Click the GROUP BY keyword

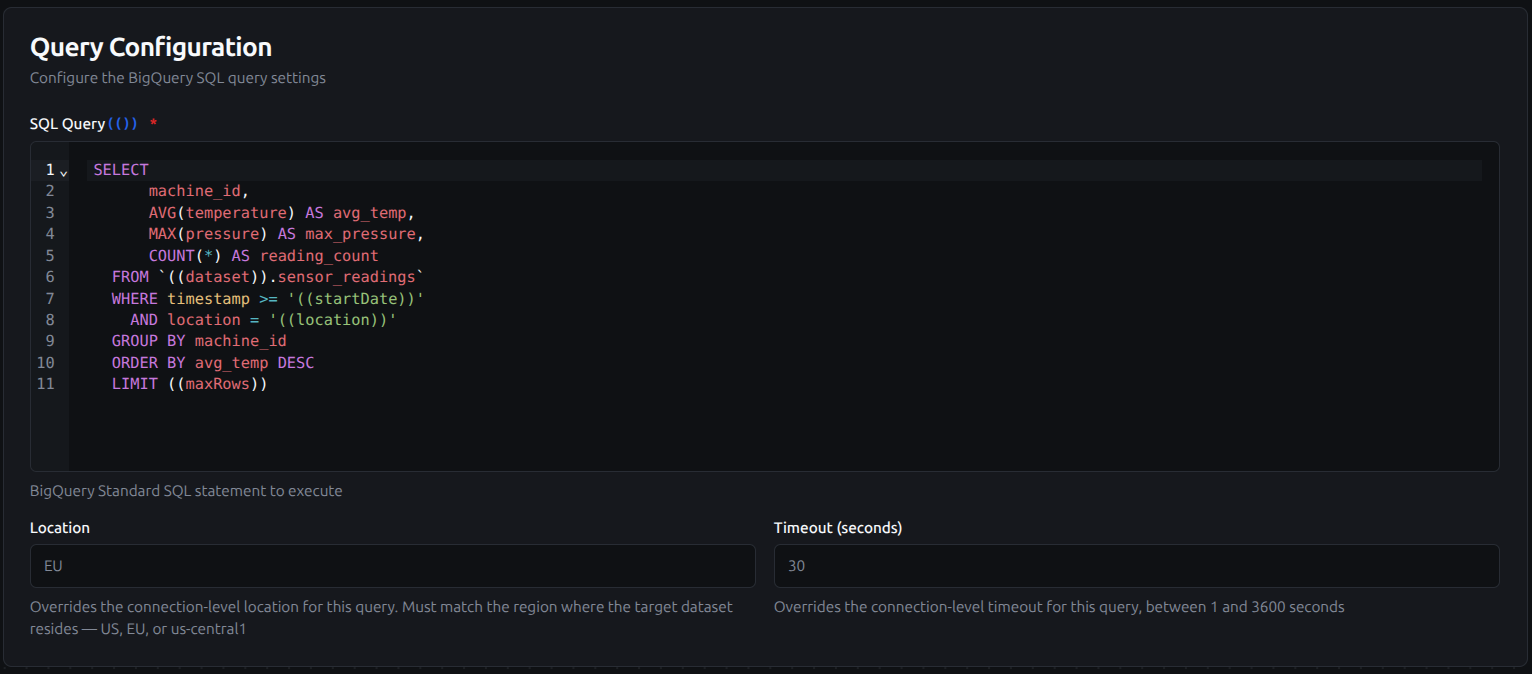click(x=148, y=341)
